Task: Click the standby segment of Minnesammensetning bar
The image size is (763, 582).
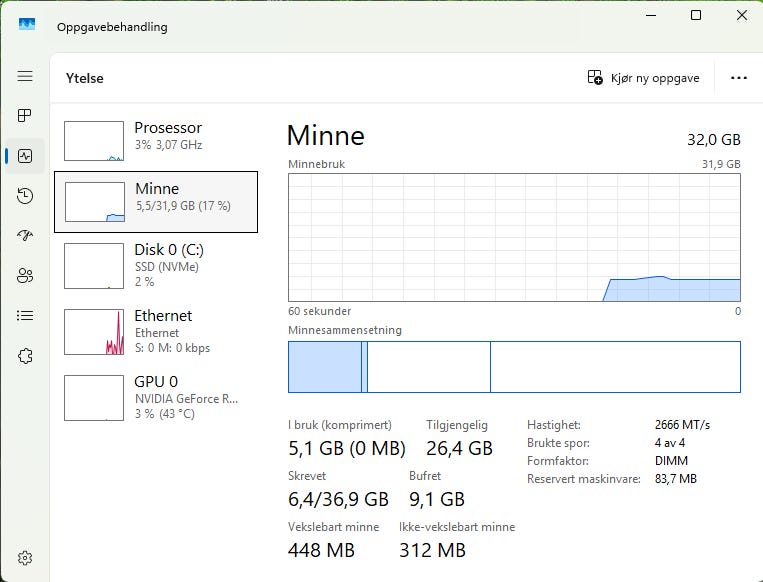Action: coord(429,367)
